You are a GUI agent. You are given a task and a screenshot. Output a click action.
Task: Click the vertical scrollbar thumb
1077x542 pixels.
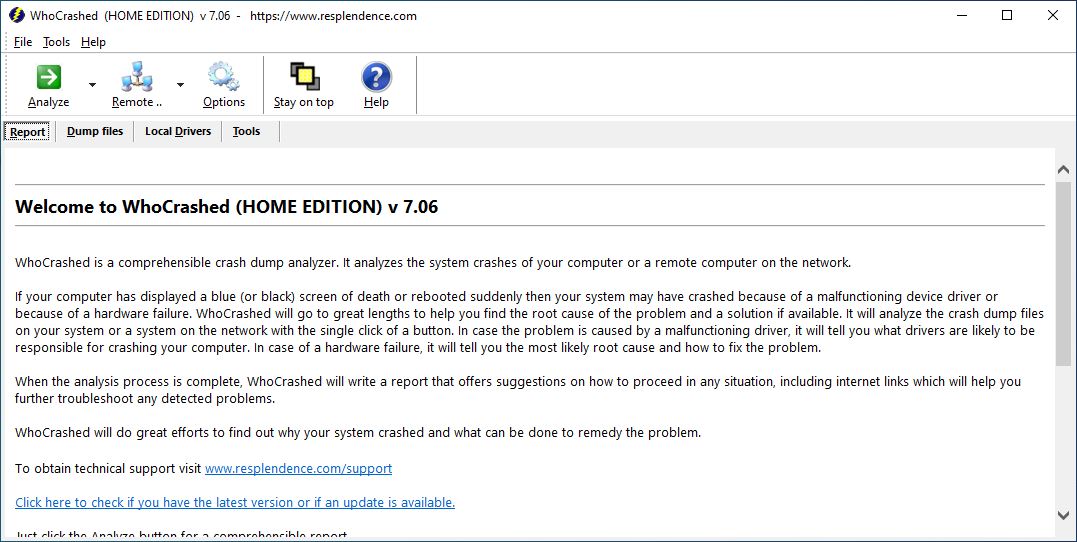(1063, 273)
